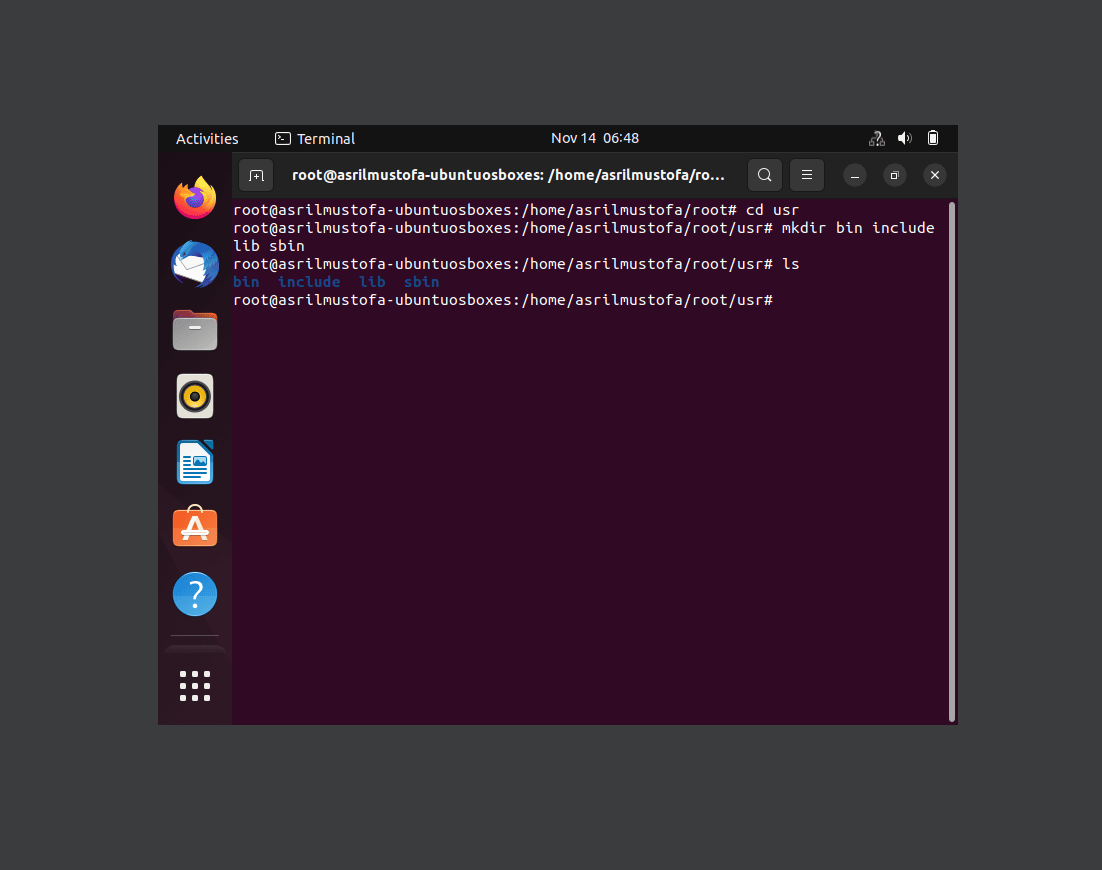
Task: Minimize the Terminal window
Action: 855,176
